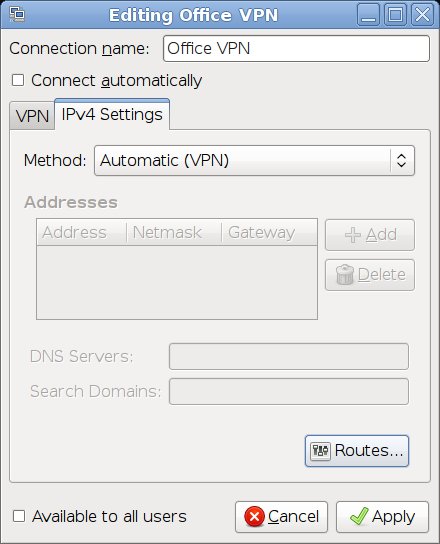This screenshot has width=440, height=544.
Task: Click the trash can icon on Delete
Action: 345,275
